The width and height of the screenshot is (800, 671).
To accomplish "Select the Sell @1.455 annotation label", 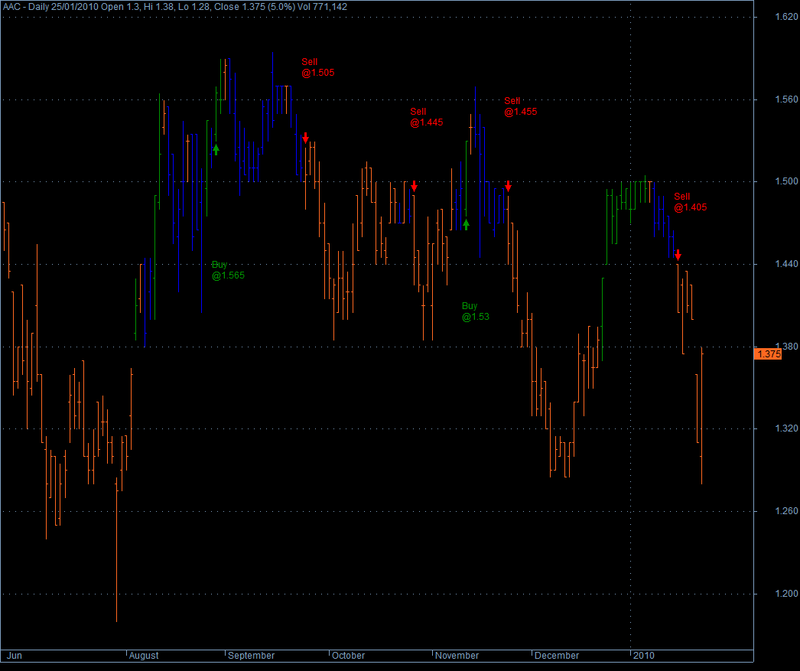I will pyautogui.click(x=520, y=106).
